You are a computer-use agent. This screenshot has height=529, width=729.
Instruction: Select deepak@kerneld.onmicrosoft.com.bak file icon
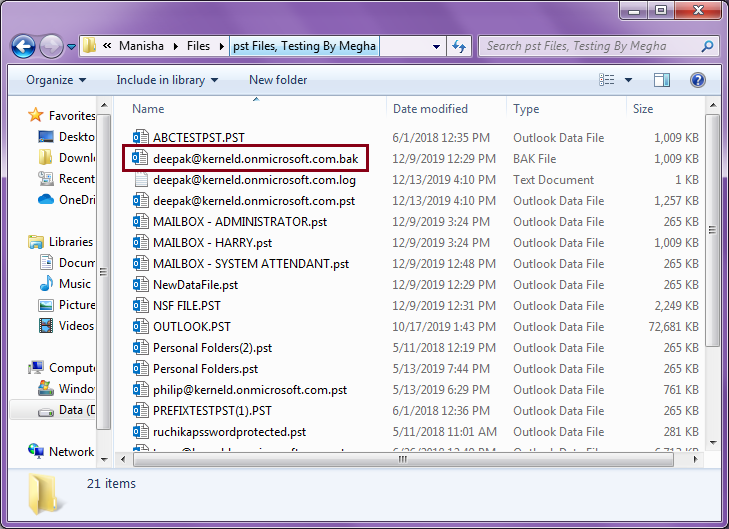coord(140,158)
